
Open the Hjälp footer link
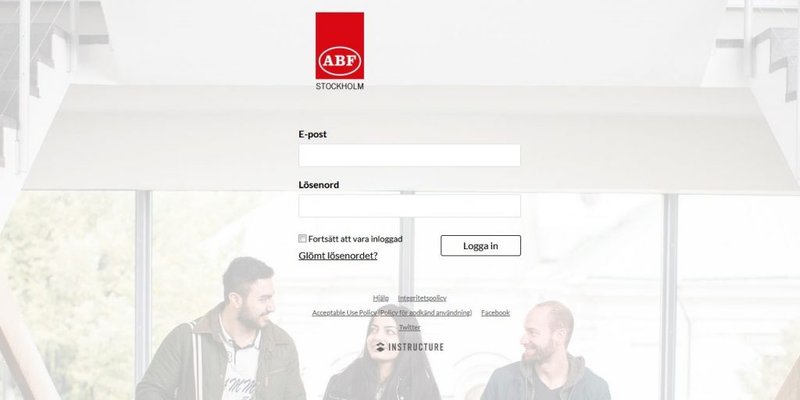click(381, 298)
